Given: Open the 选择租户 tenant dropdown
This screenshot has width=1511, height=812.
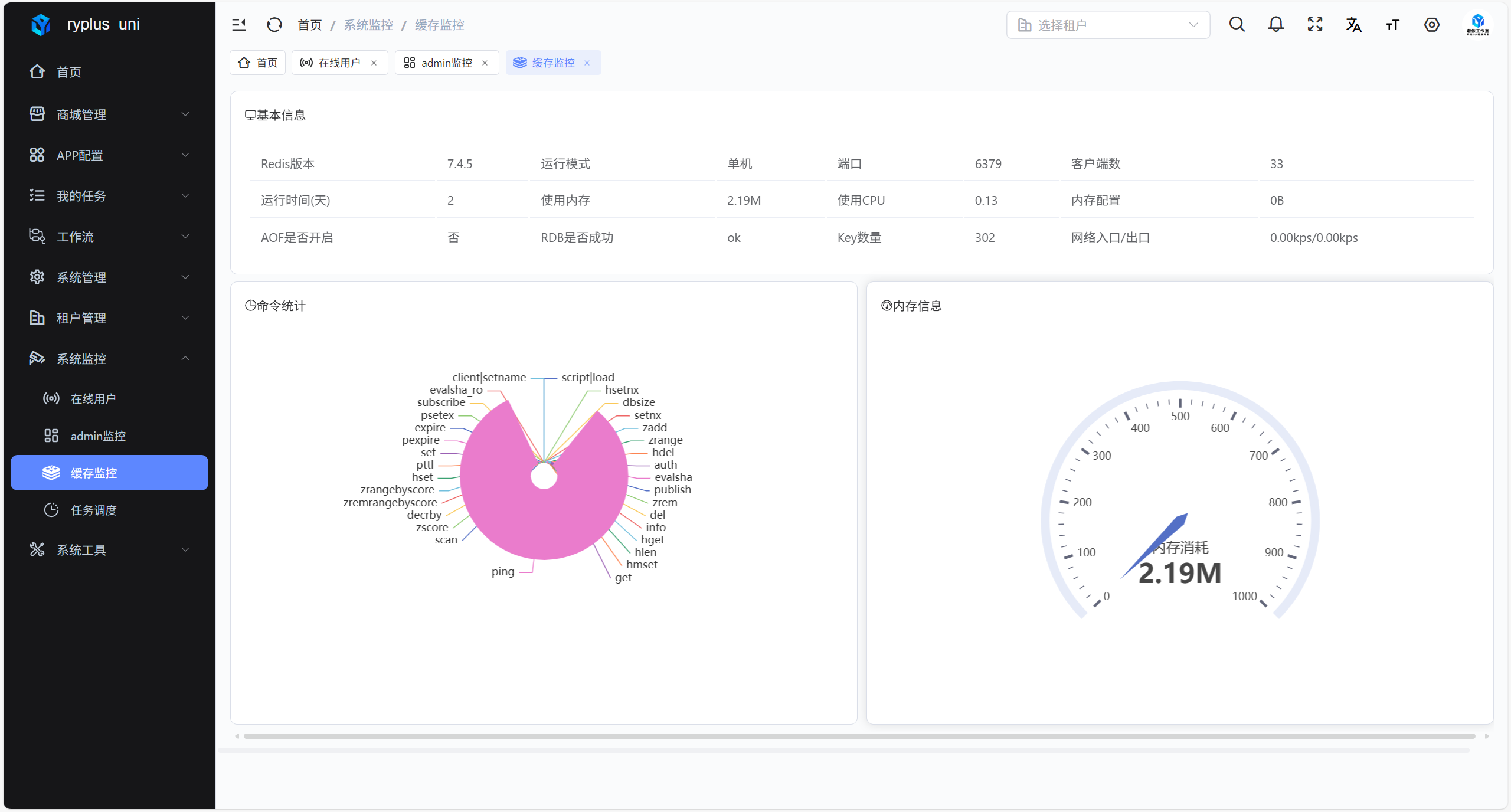Looking at the screenshot, I should click(x=1107, y=25).
